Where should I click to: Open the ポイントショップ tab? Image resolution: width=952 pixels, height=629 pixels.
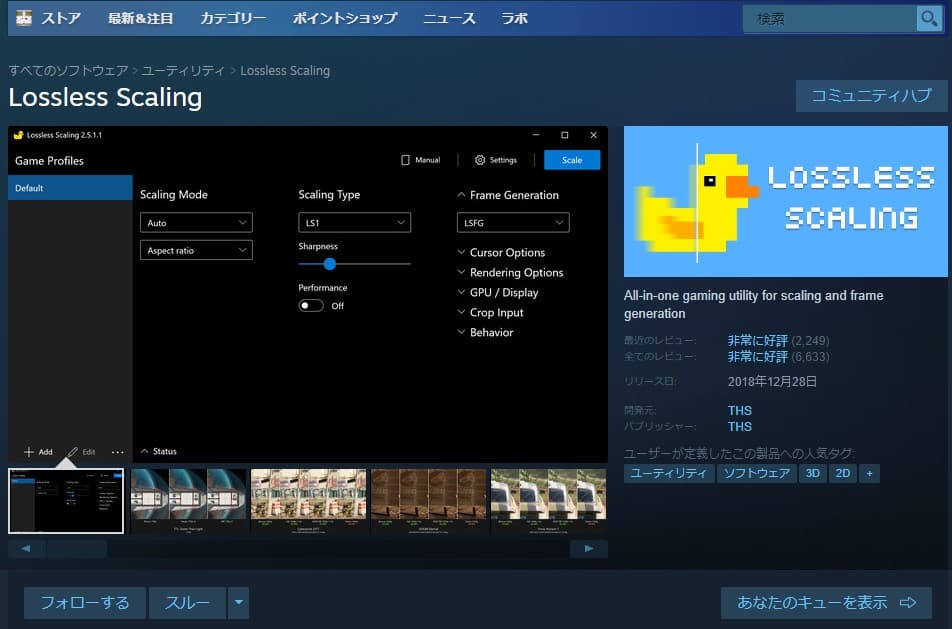pos(344,18)
